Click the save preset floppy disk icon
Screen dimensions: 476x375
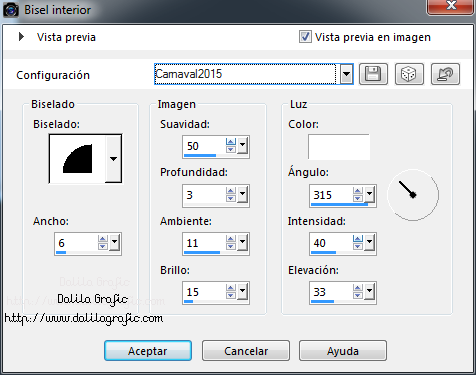tap(373, 74)
